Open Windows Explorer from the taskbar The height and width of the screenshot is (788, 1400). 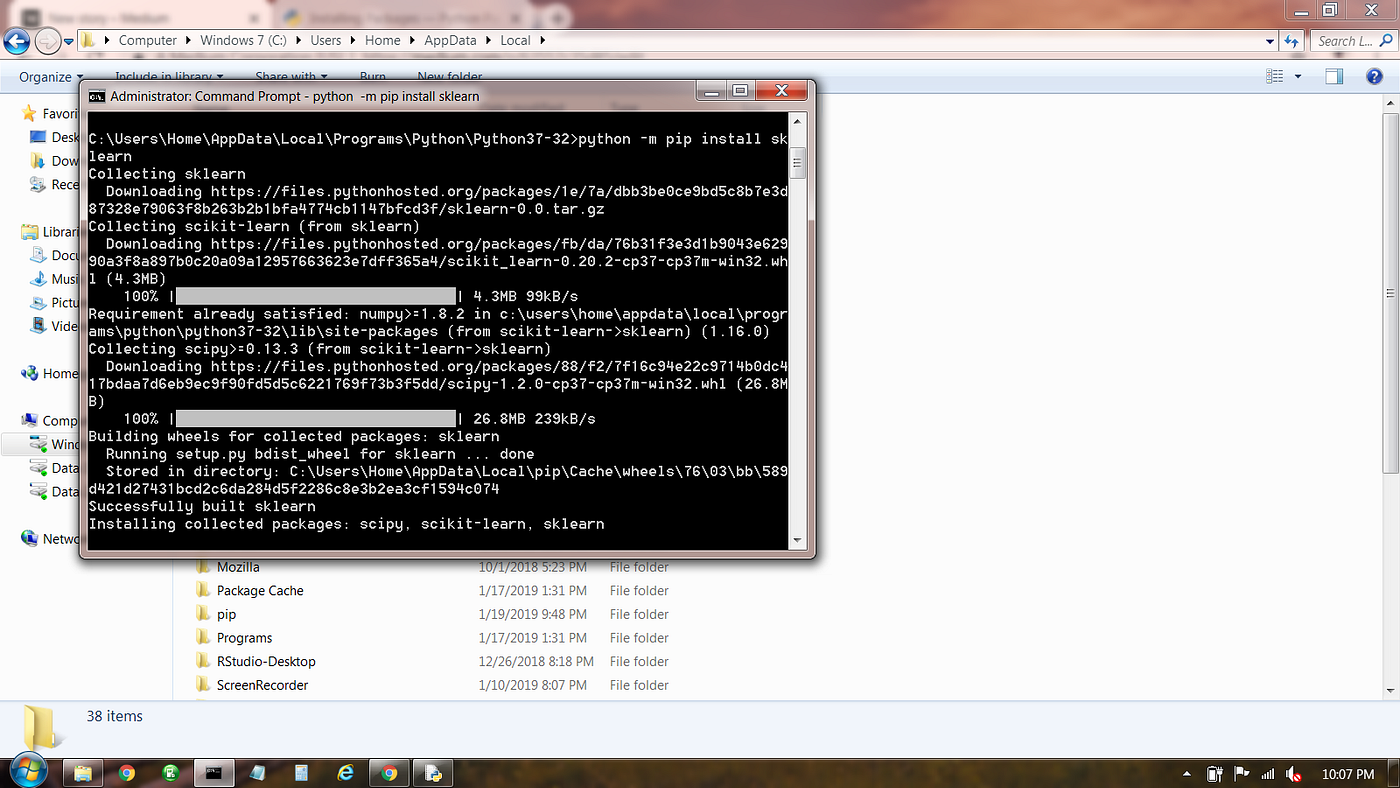pyautogui.click(x=83, y=772)
